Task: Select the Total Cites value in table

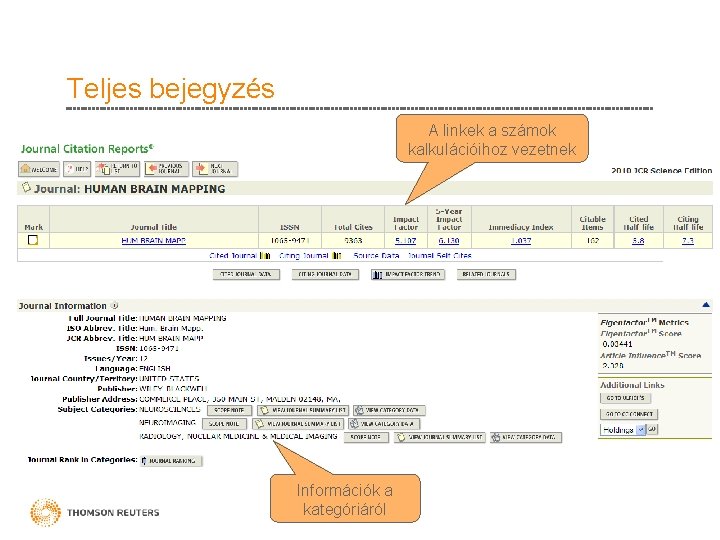Action: [353, 241]
